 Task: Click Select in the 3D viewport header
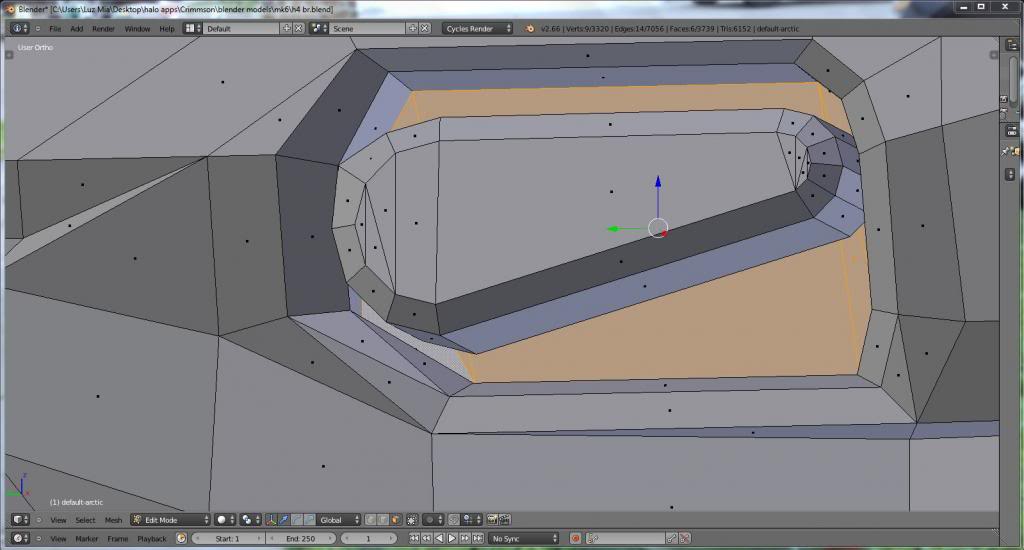(86, 520)
